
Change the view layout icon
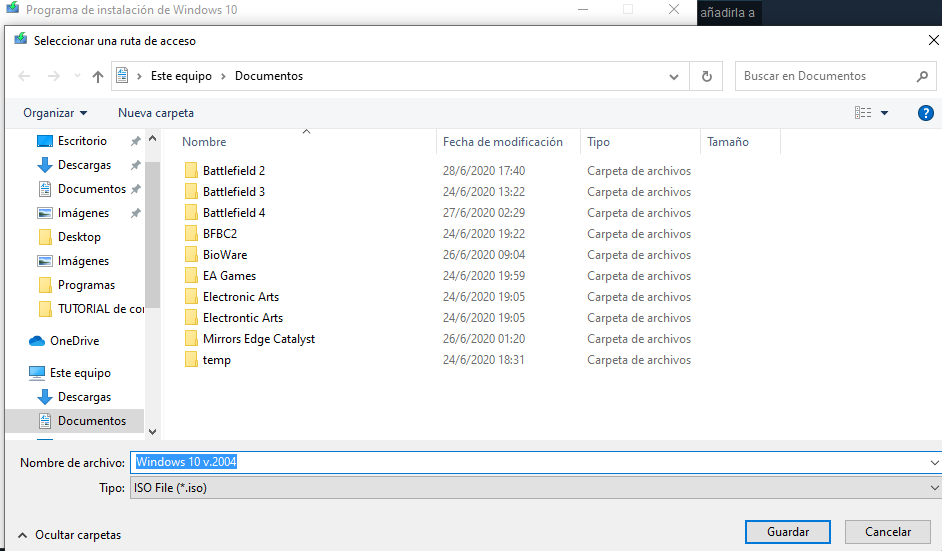(863, 113)
